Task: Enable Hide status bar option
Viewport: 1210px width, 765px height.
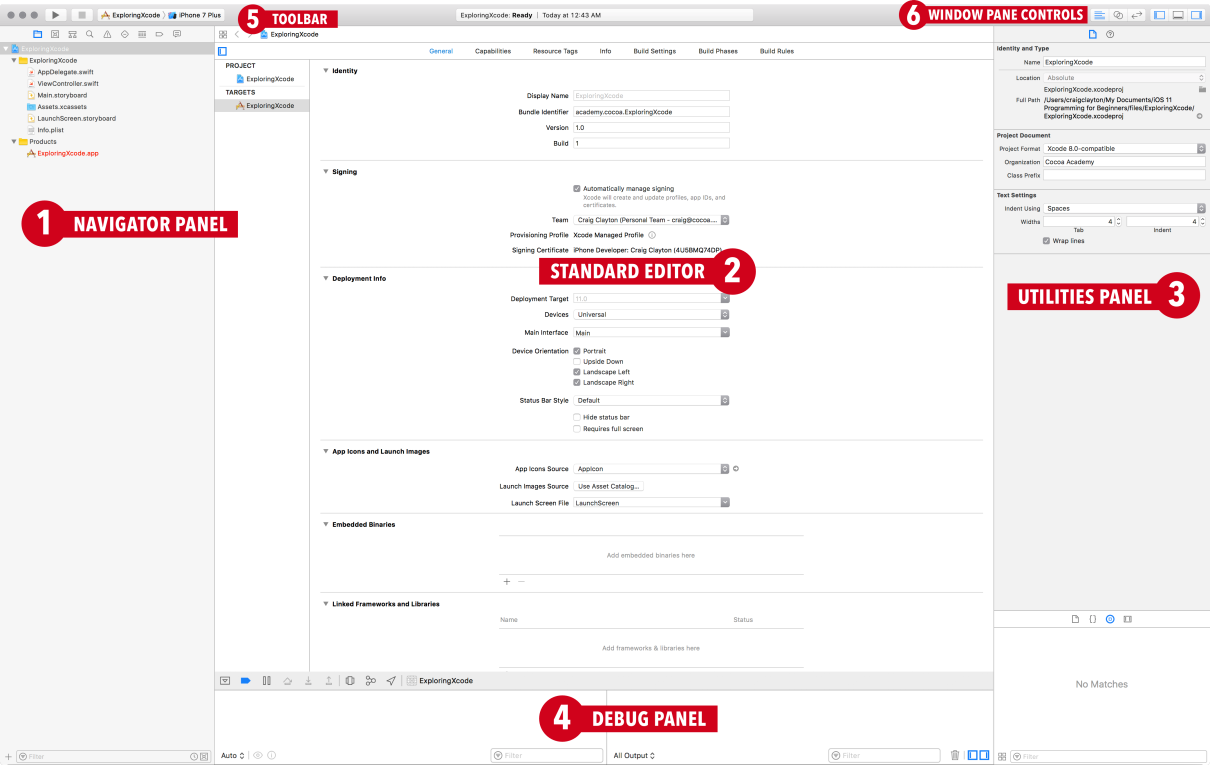Action: click(577, 417)
